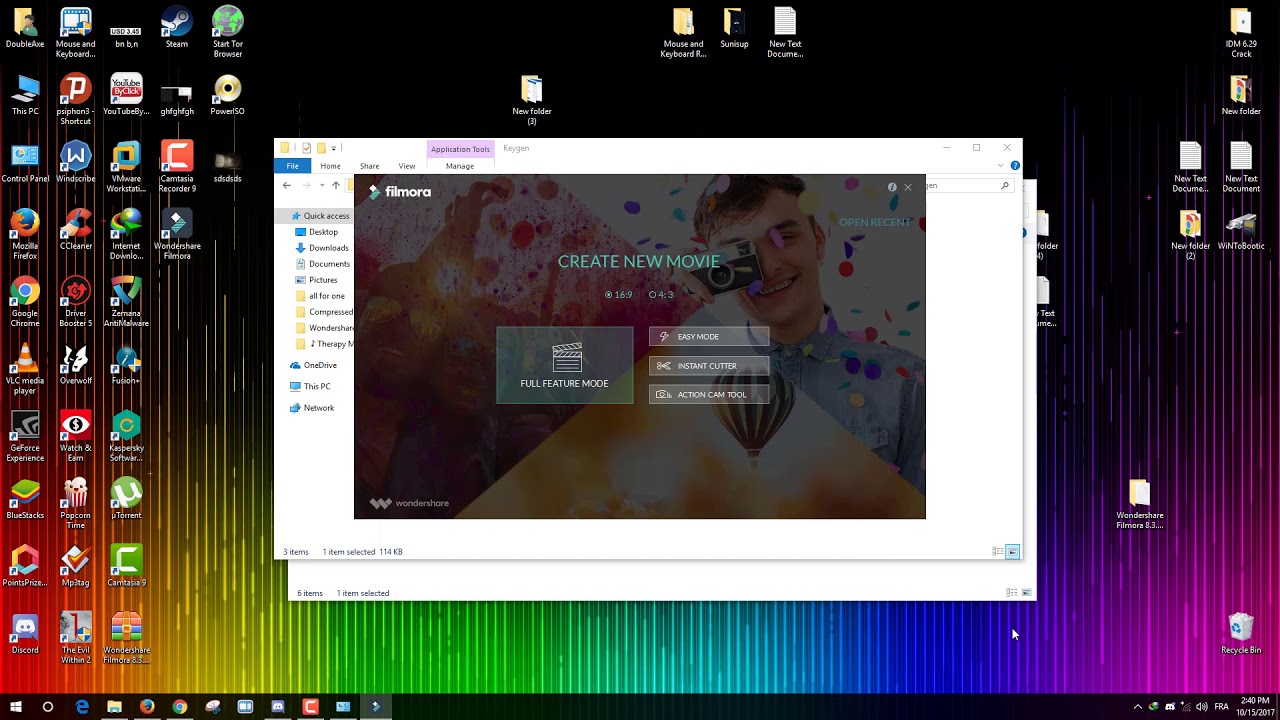Select the Wondershare Filmora desktop shortcut
The width and height of the screenshot is (1280, 720).
(177, 234)
